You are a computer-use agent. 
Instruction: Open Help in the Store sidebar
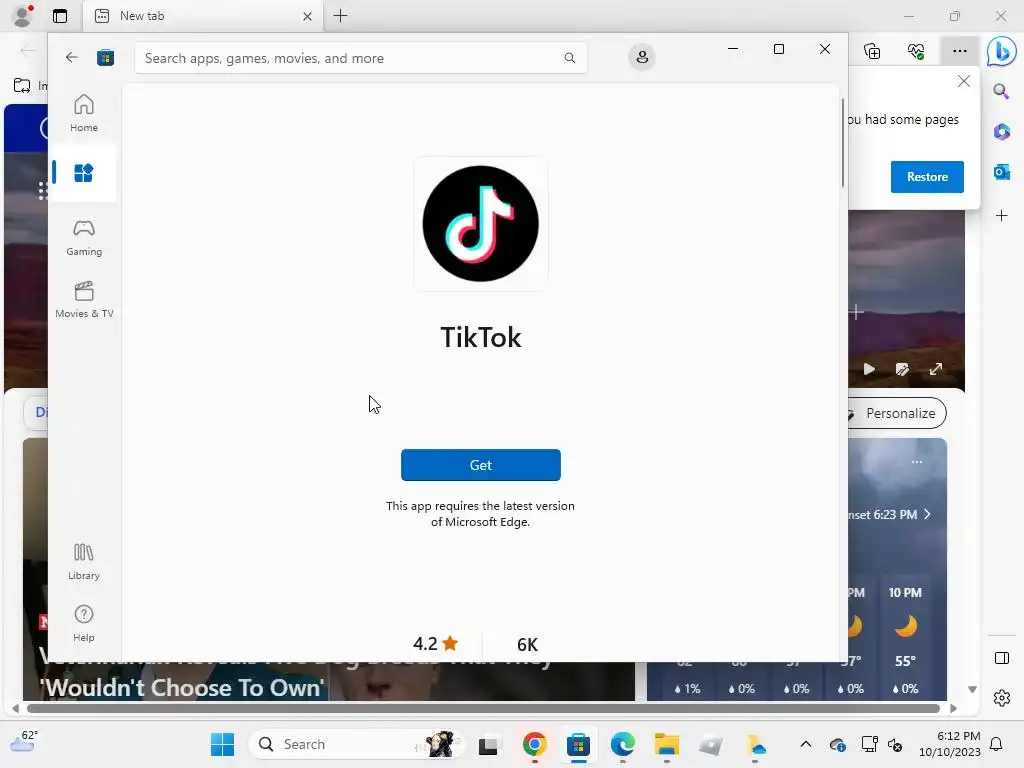click(x=84, y=623)
